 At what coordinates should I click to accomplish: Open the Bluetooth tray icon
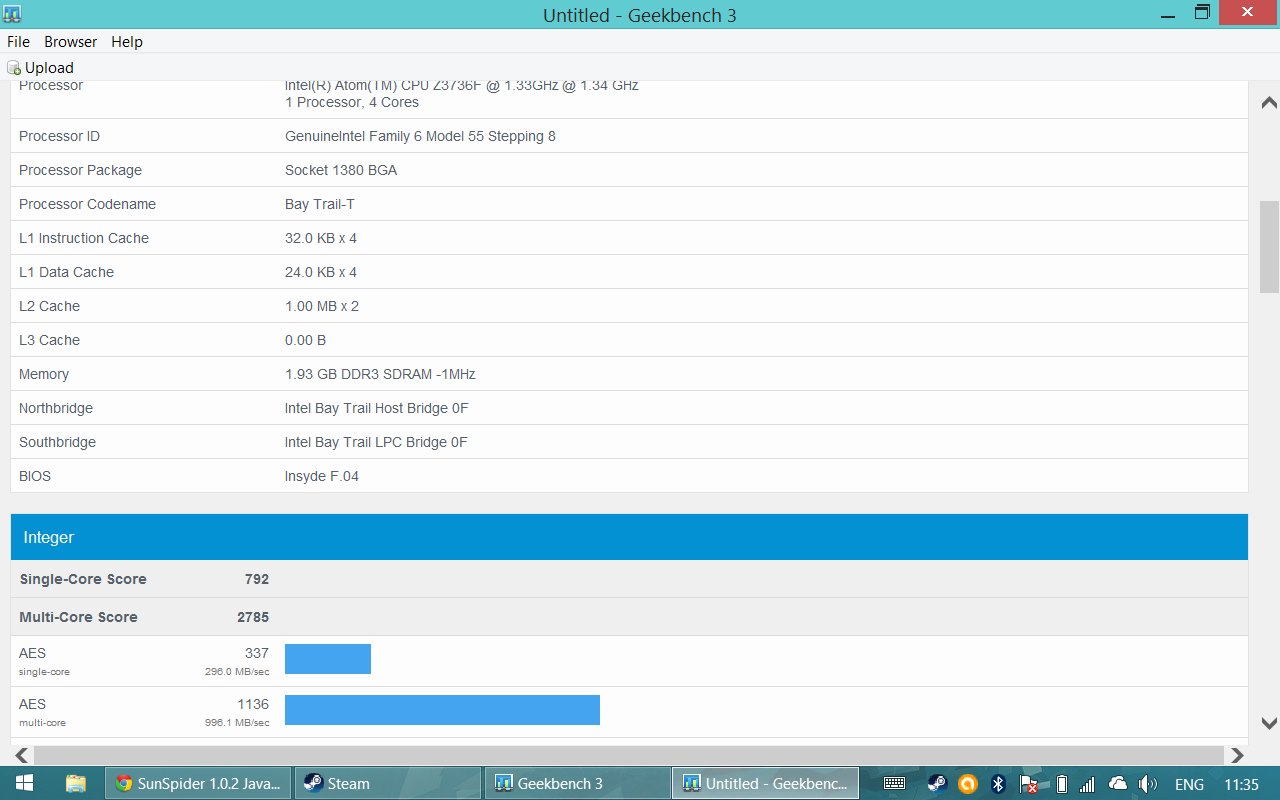pos(997,783)
